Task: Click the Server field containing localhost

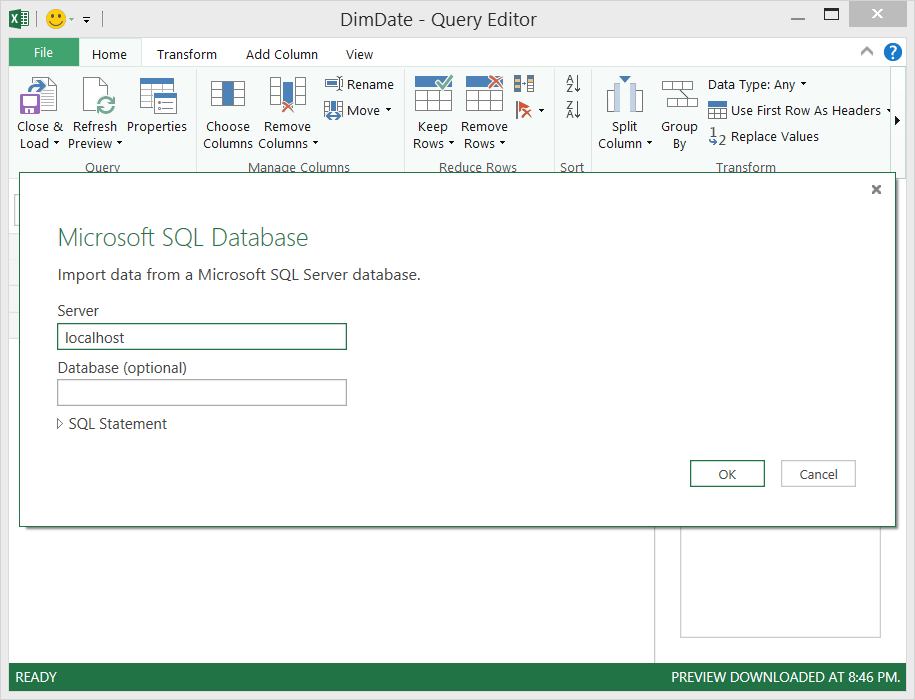Action: (x=202, y=337)
